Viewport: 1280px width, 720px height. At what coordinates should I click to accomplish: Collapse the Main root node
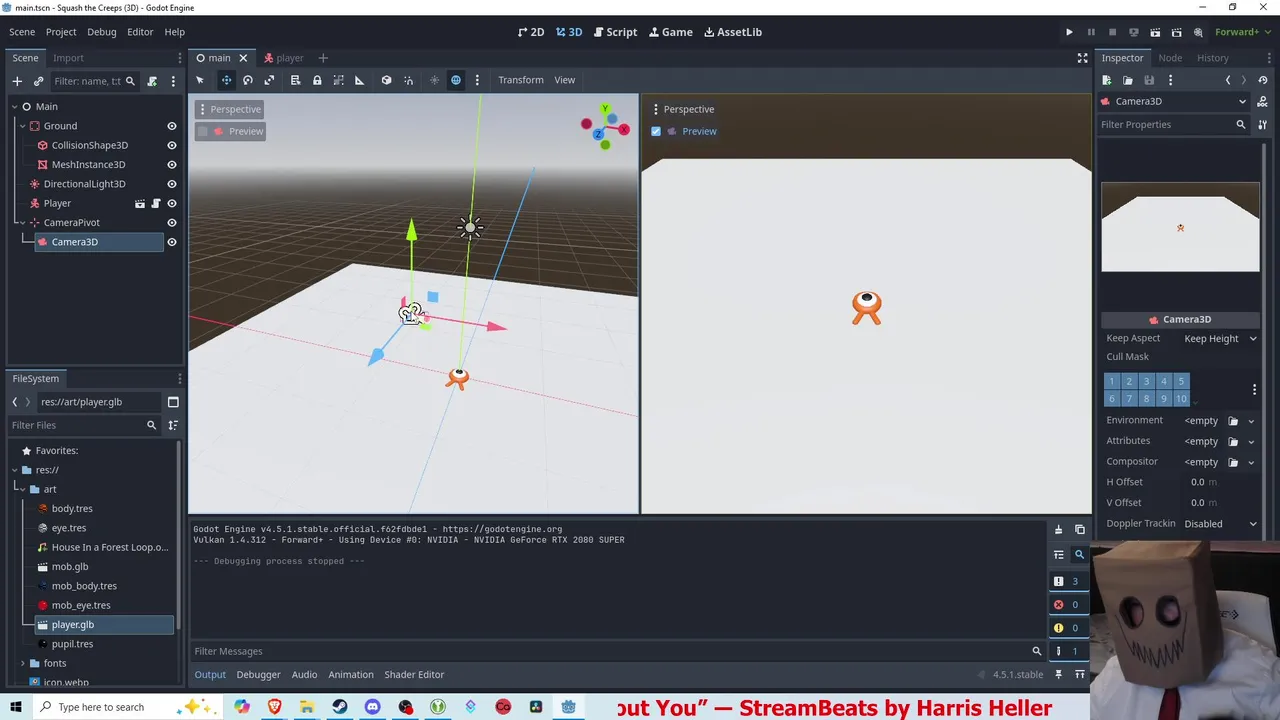pos(14,106)
